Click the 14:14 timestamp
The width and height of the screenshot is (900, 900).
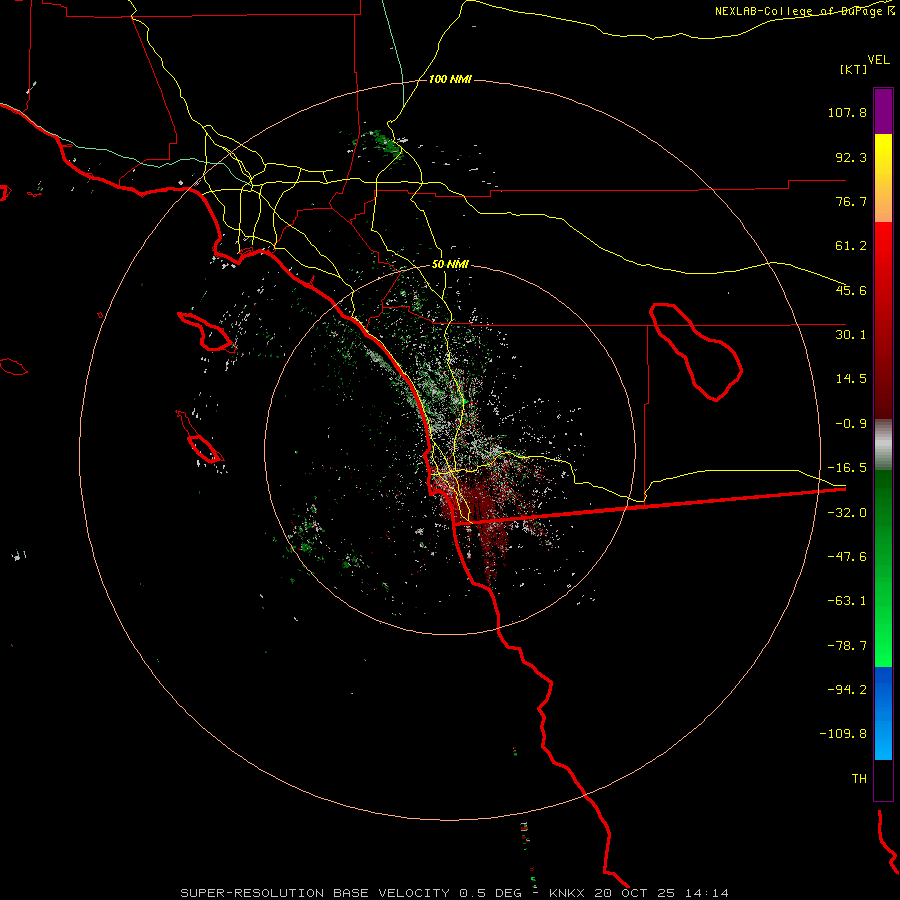pyautogui.click(x=707, y=893)
